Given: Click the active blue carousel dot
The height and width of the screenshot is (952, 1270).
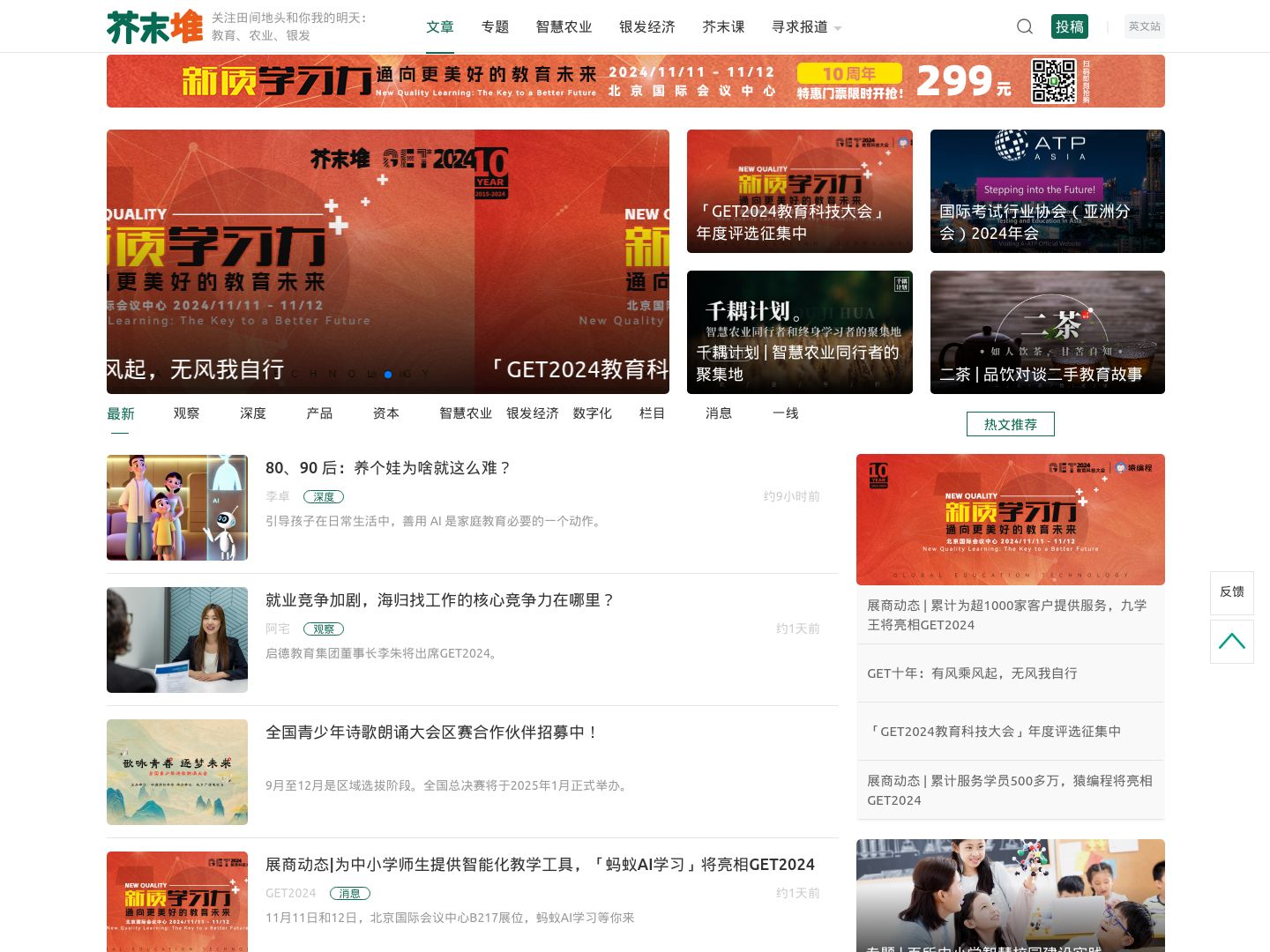Looking at the screenshot, I should click(388, 375).
